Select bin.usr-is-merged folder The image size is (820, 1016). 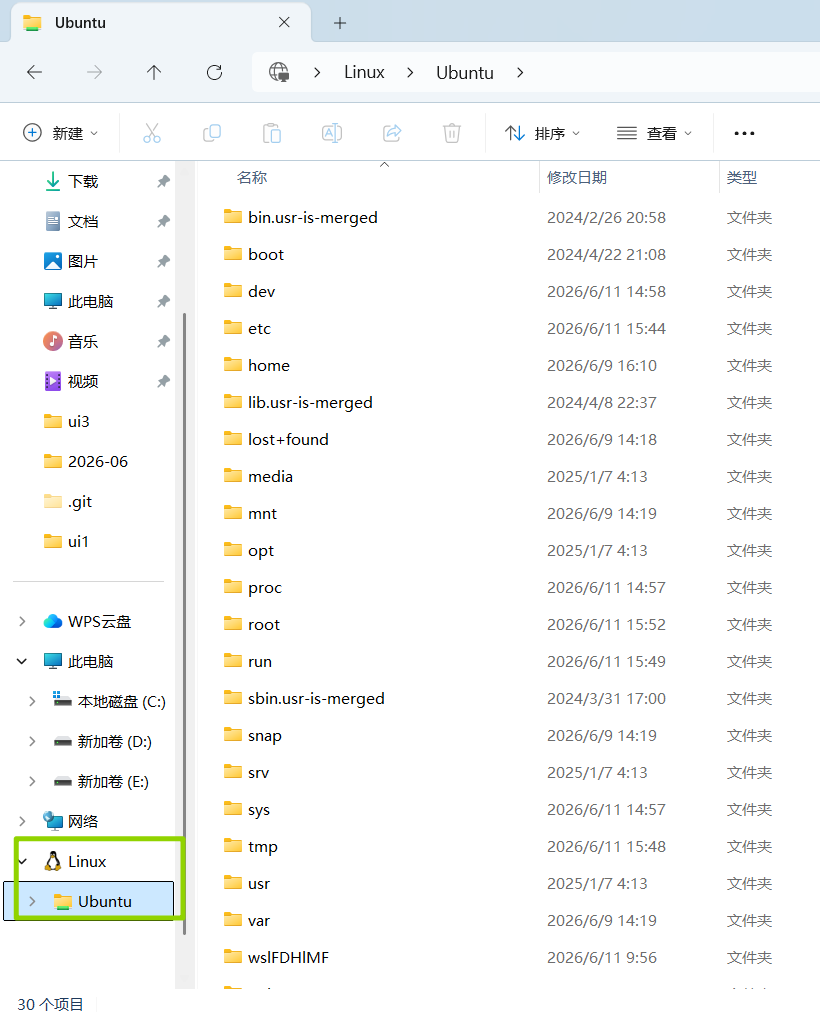312,217
